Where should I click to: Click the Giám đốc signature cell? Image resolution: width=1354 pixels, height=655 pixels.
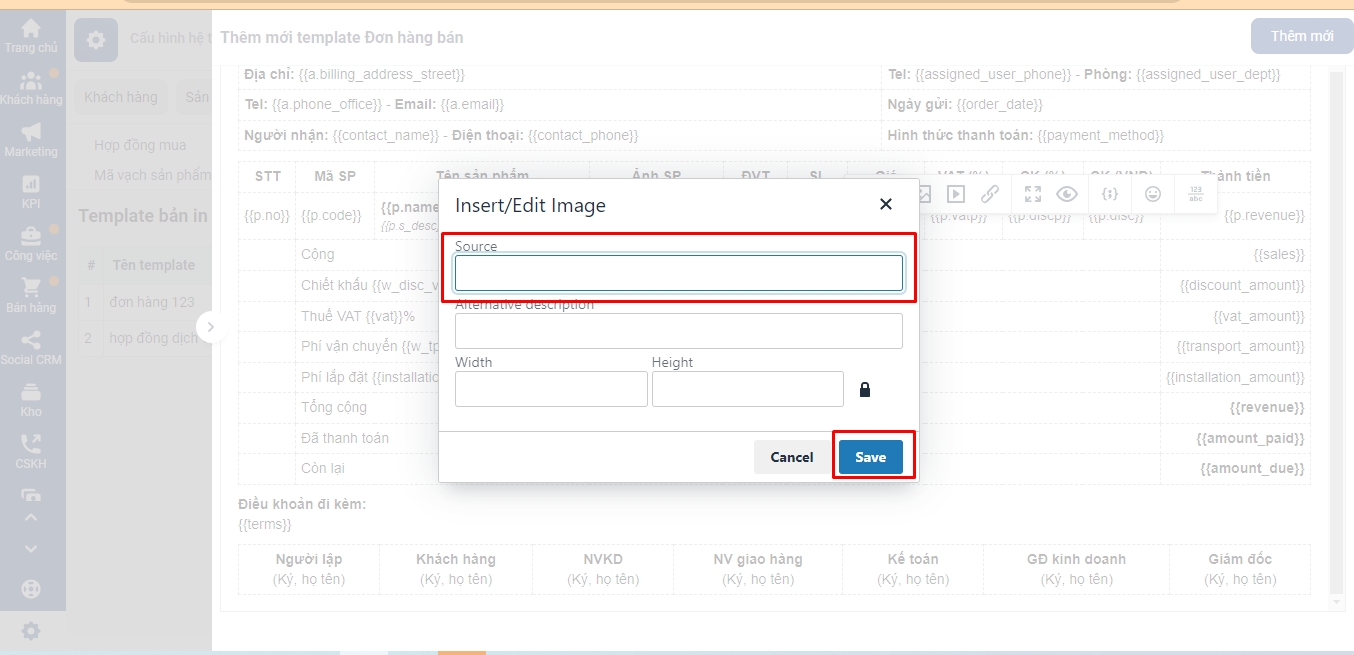pyautogui.click(x=1240, y=569)
